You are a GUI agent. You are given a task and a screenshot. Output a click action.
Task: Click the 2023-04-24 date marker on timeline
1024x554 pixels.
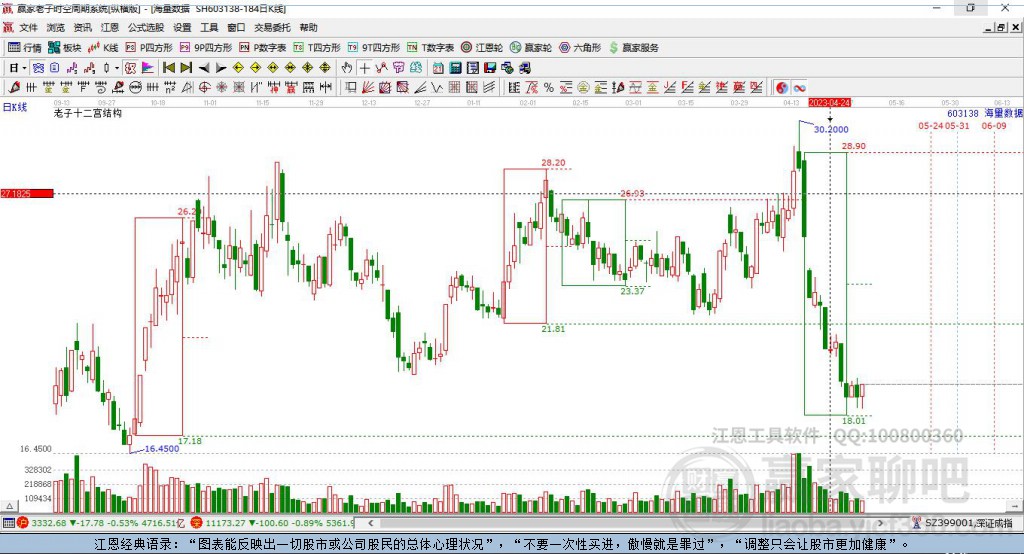829,103
